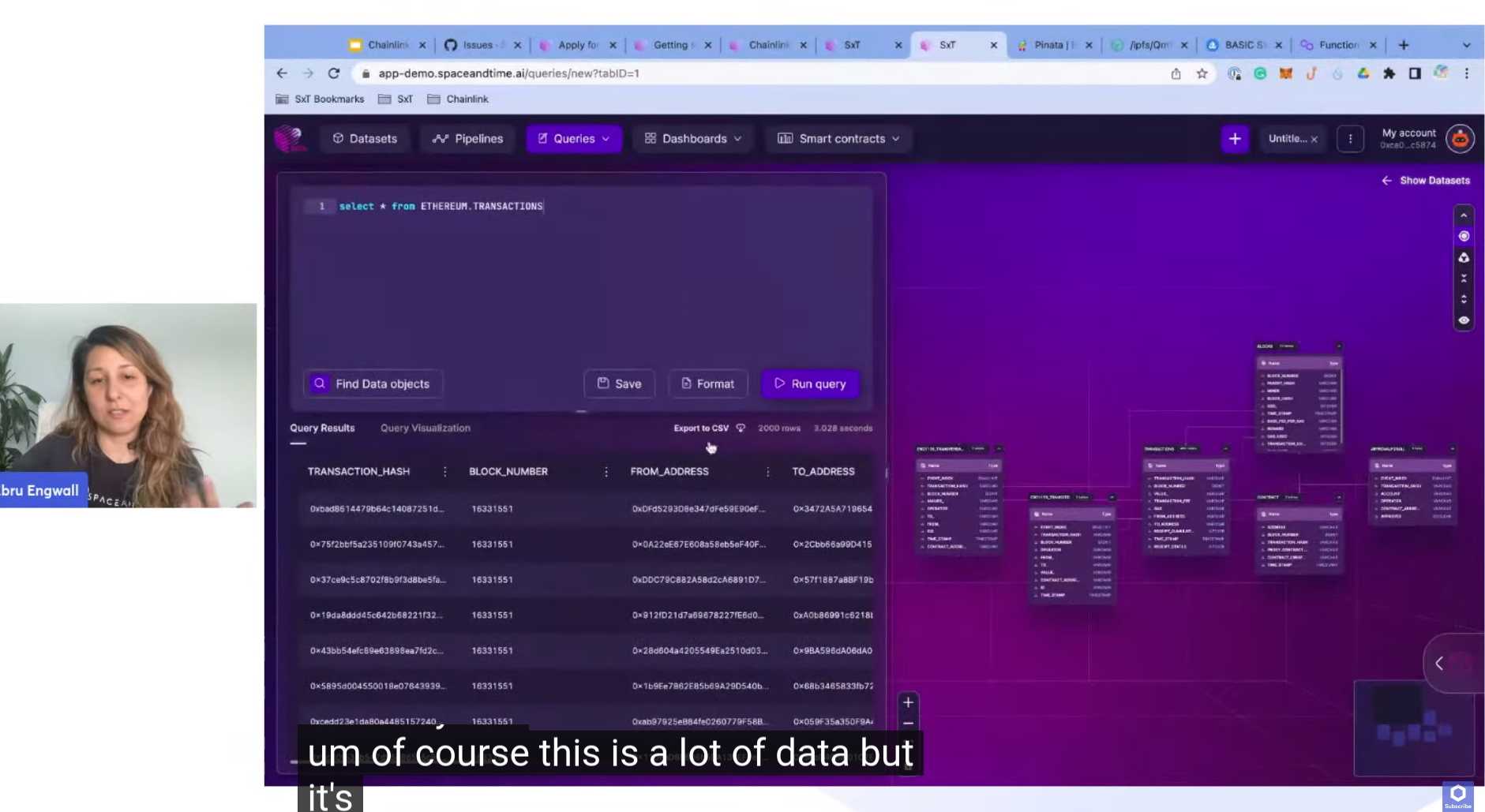Click the expand-all arrows icon in diagram toolbar
The image size is (1485, 812).
click(1464, 299)
